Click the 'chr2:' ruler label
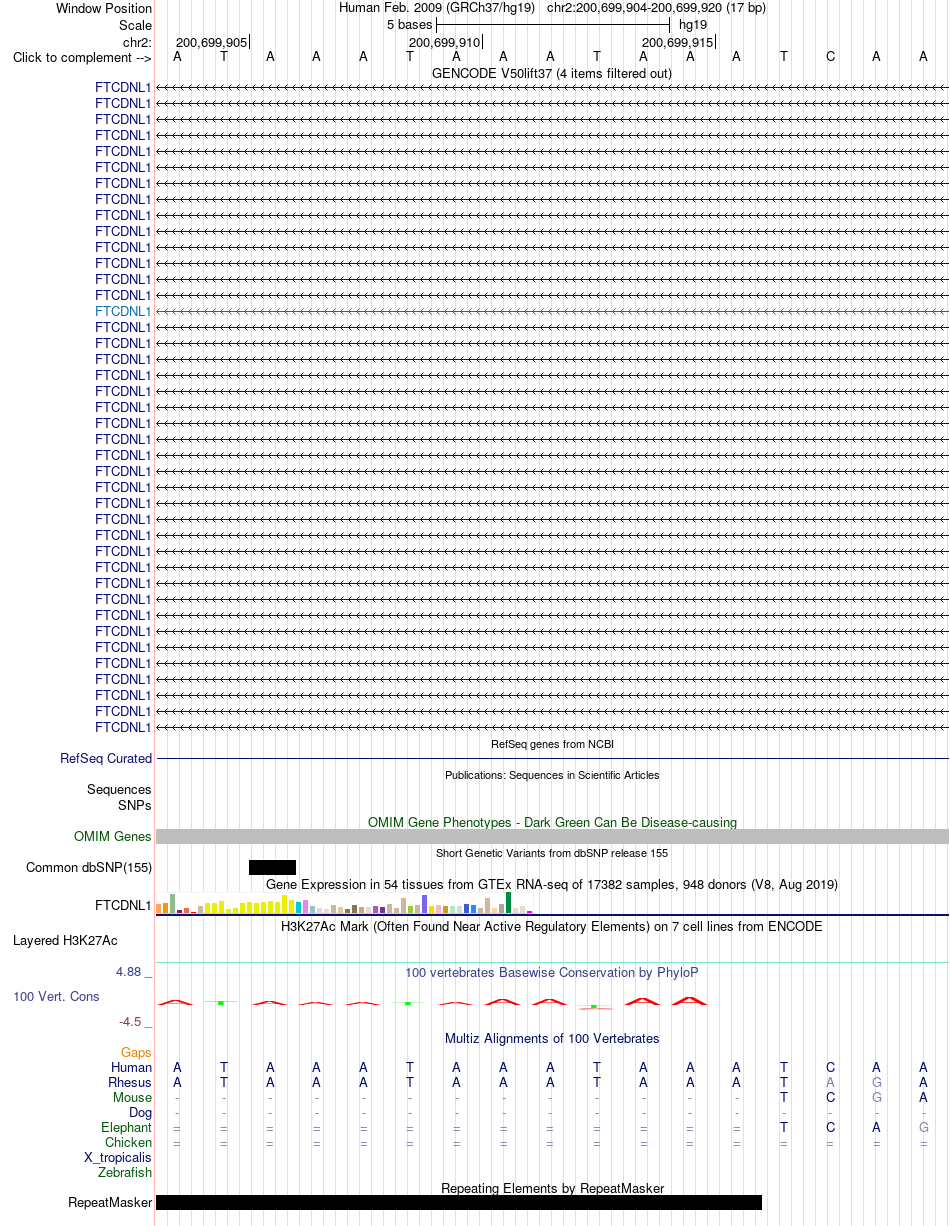Image resolution: width=950 pixels, height=1226 pixels. [137, 42]
